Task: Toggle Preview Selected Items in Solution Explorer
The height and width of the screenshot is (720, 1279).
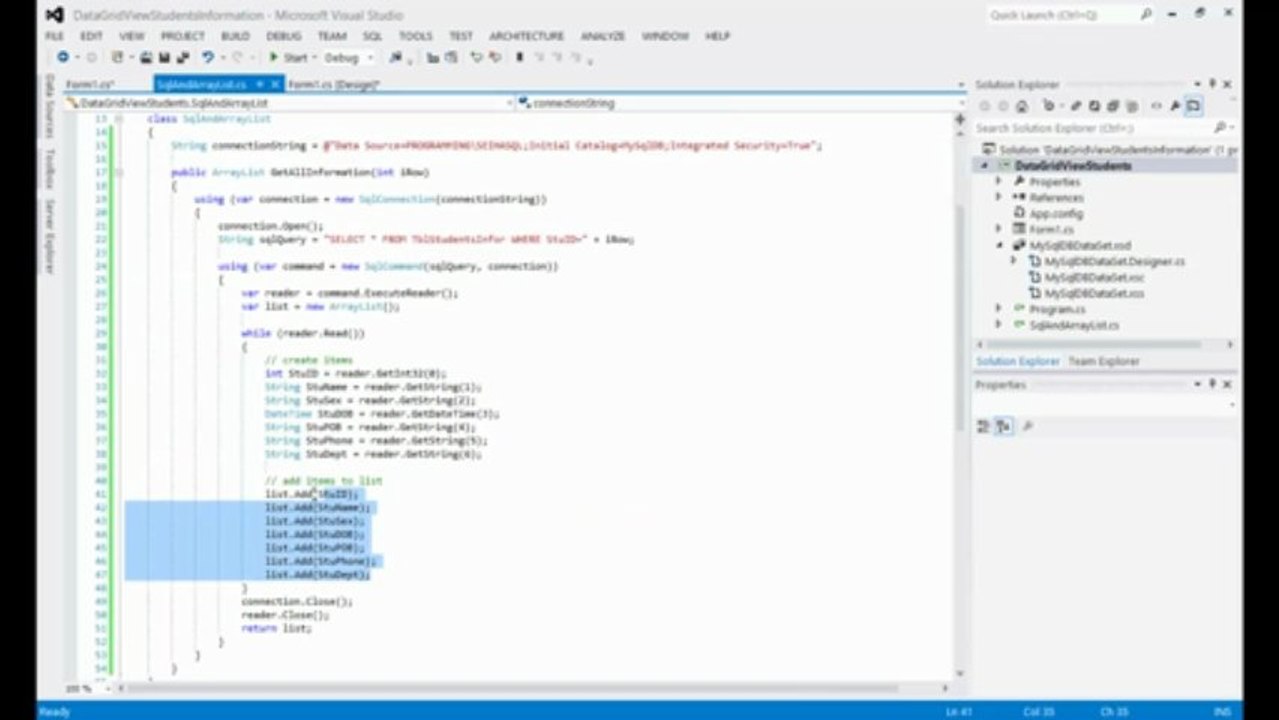Action: tap(1193, 106)
